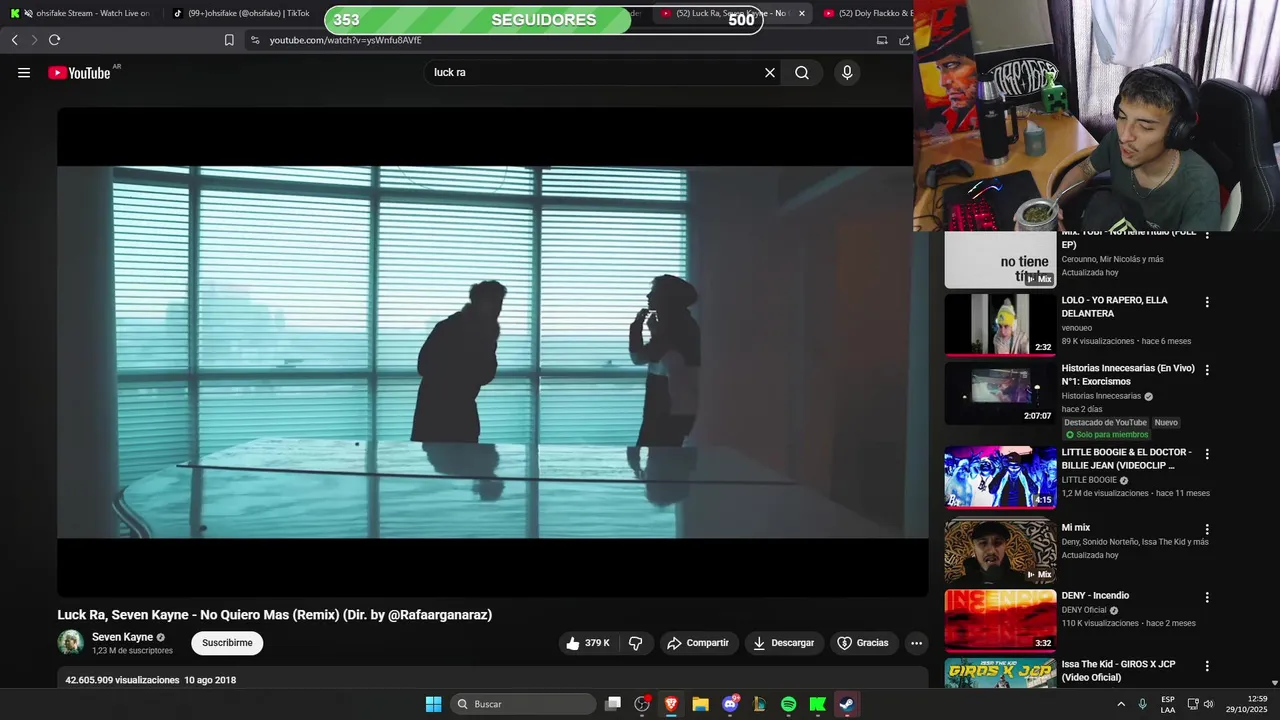The width and height of the screenshot is (1280, 720).
Task: Dislike the video
Action: point(636,643)
